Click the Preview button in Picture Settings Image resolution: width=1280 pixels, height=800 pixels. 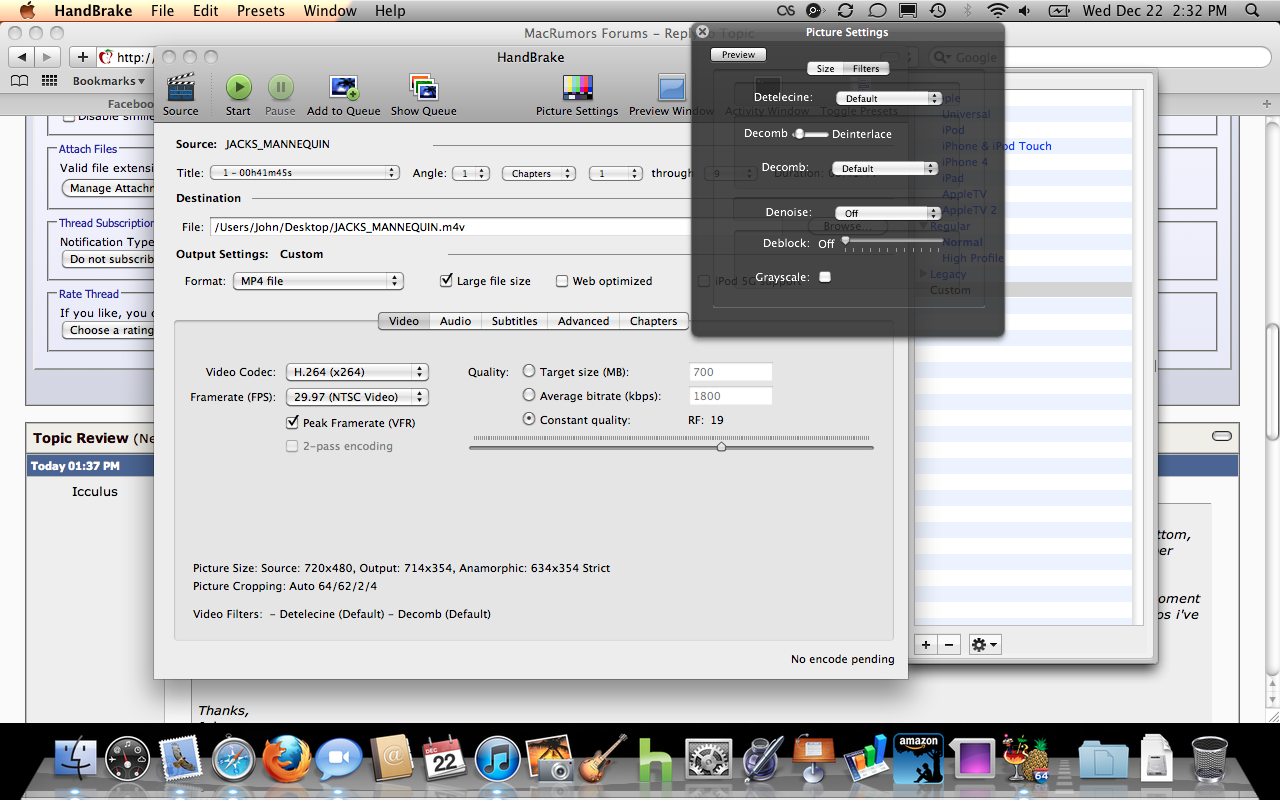[738, 55]
